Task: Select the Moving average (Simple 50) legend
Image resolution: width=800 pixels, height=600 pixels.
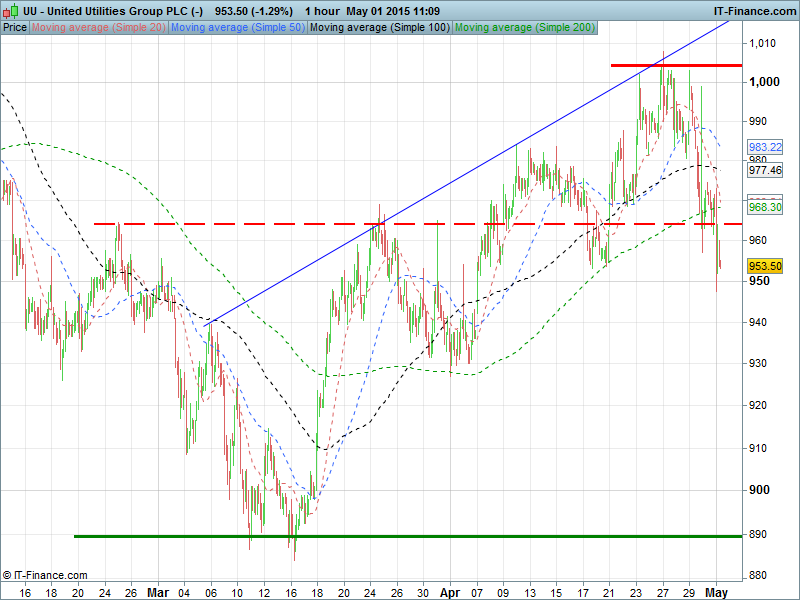Action: tap(238, 28)
